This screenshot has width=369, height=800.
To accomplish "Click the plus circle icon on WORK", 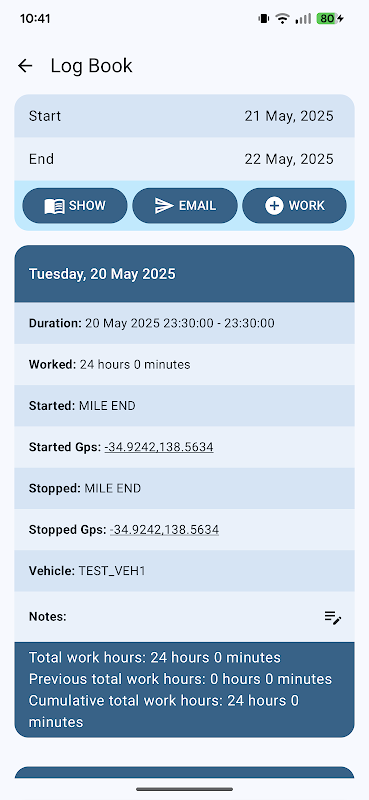I will point(274,206).
